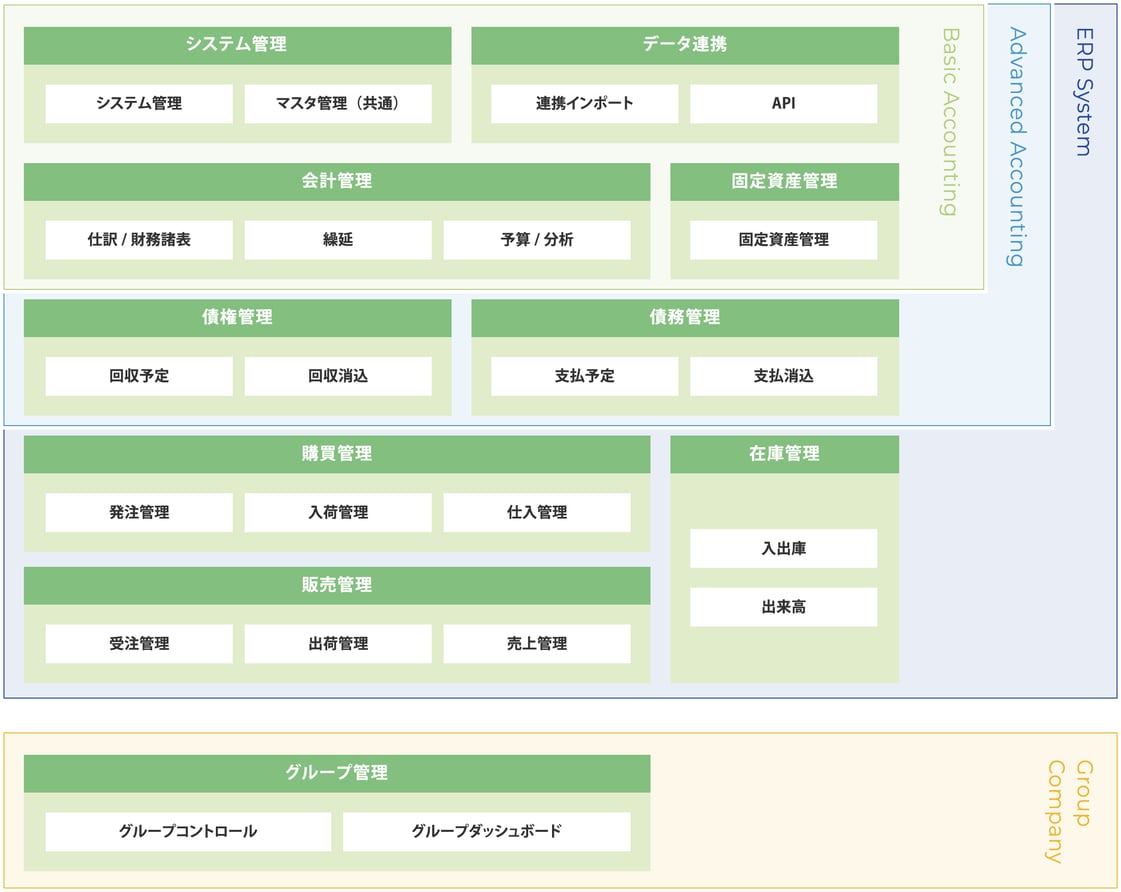The image size is (1121, 892).
Task: Open 入出庫 module box
Action: (x=784, y=549)
